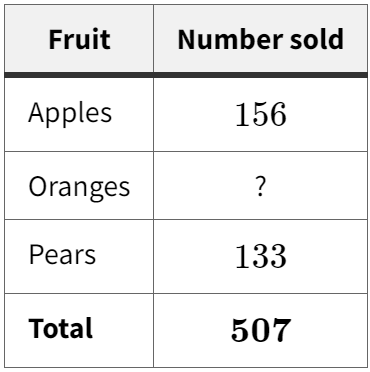Click the letter O in Oranges

pos(38,186)
